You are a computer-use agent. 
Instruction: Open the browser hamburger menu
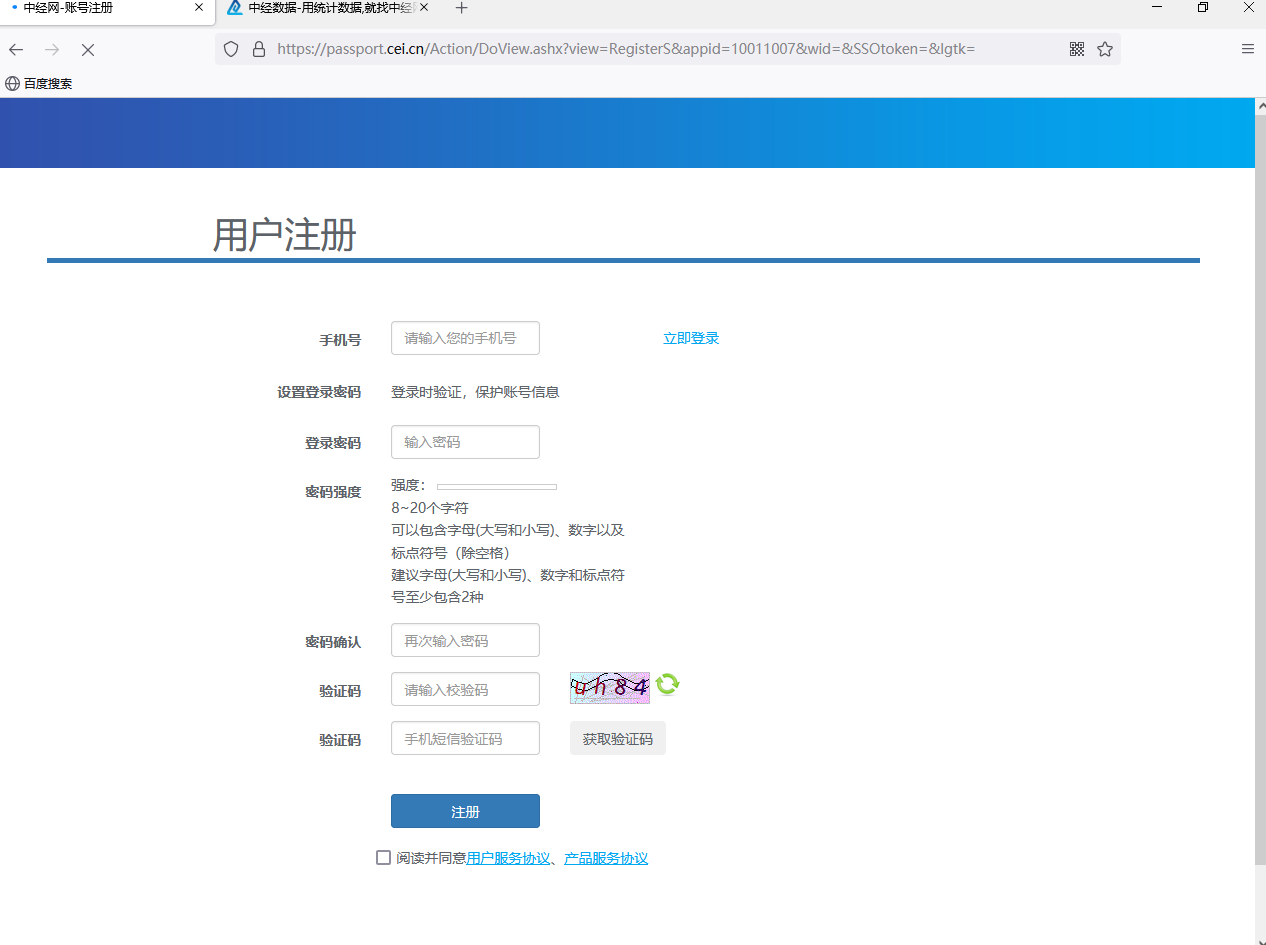click(1248, 49)
